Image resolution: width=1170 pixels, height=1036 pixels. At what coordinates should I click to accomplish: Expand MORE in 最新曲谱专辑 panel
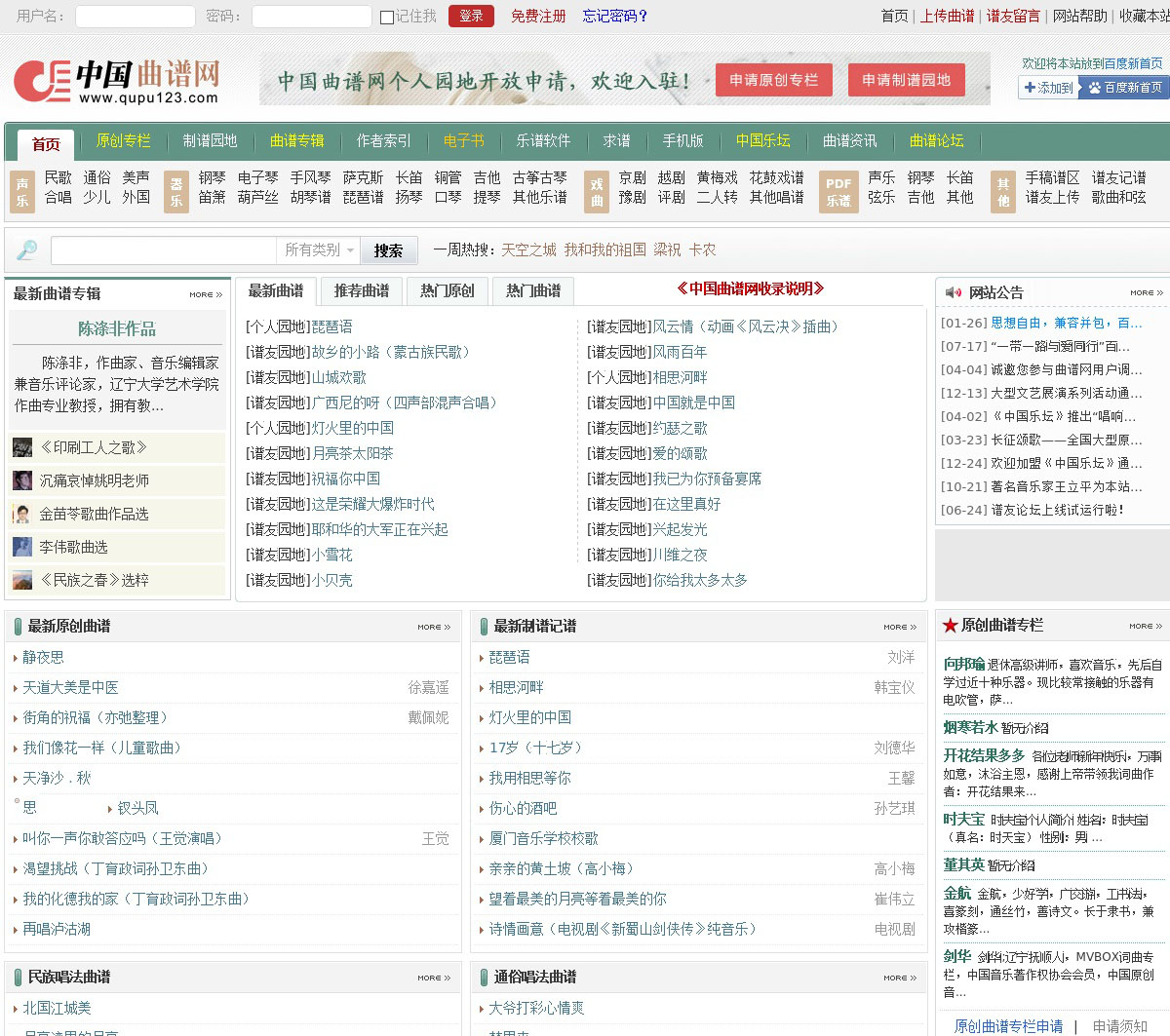(x=206, y=294)
